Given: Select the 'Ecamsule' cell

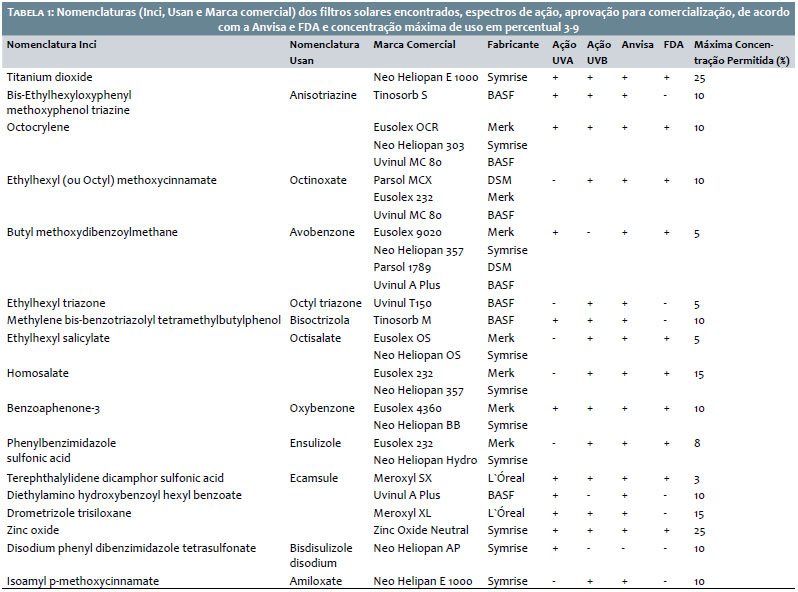Looking at the screenshot, I should (x=314, y=478).
